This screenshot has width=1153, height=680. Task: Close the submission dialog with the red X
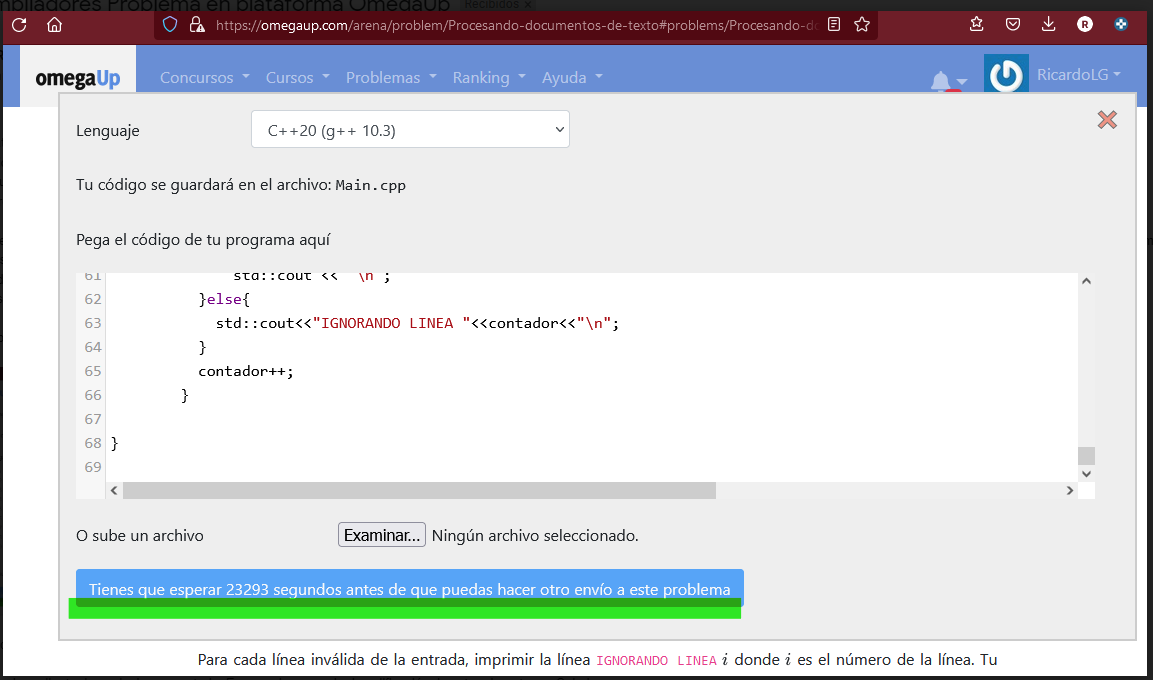1107,119
